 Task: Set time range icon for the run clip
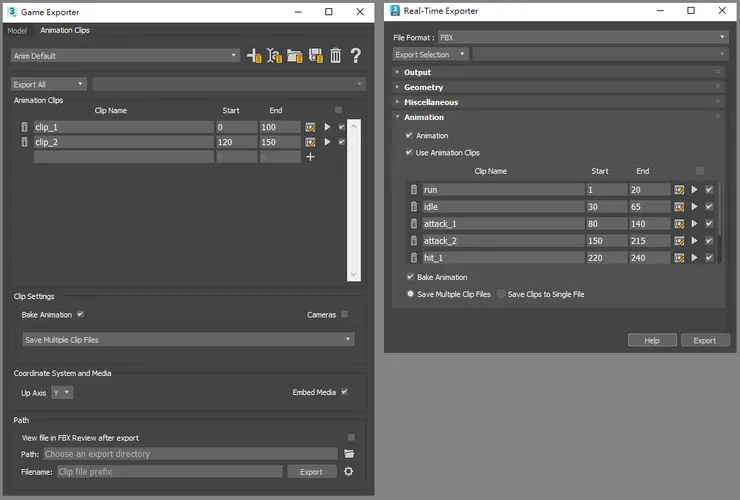tap(679, 190)
